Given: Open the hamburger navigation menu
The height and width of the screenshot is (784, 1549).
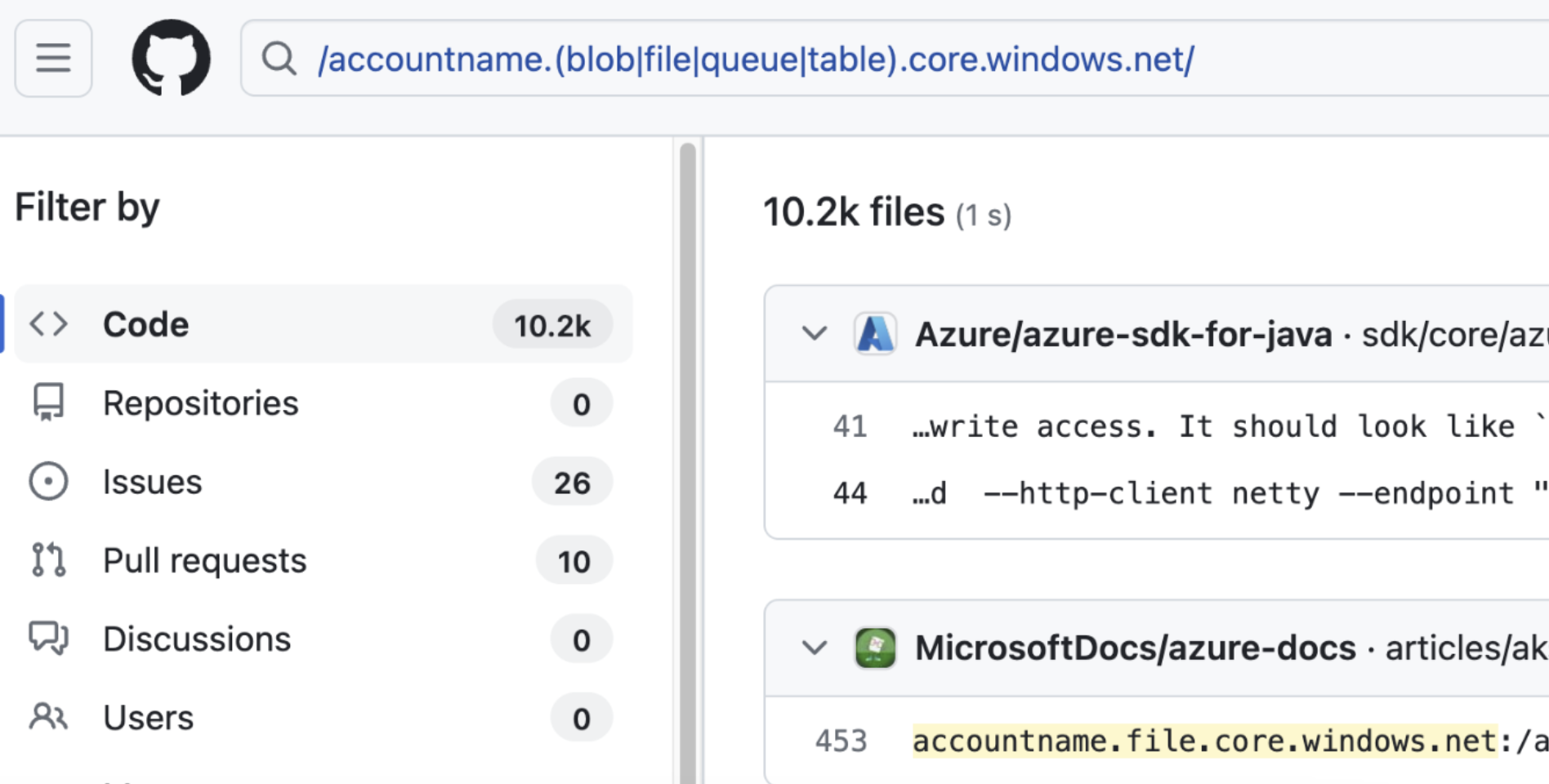Looking at the screenshot, I should click(x=53, y=58).
